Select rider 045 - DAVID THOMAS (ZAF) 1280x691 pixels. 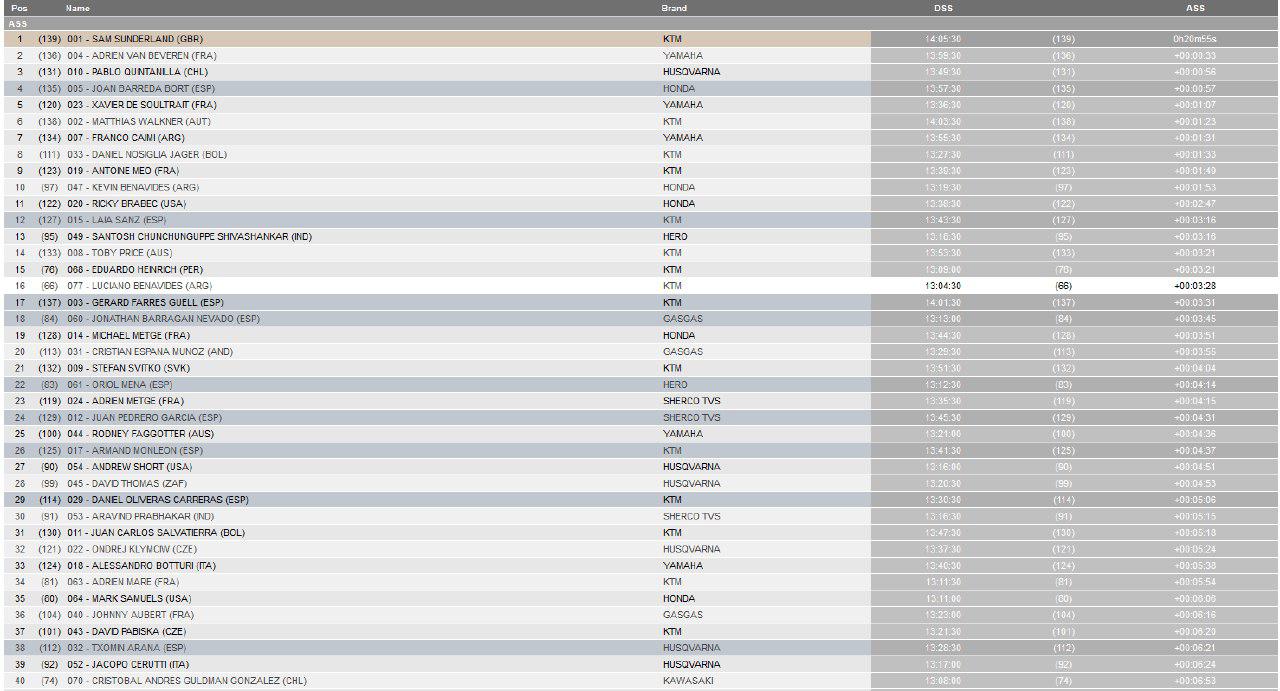(x=126, y=483)
